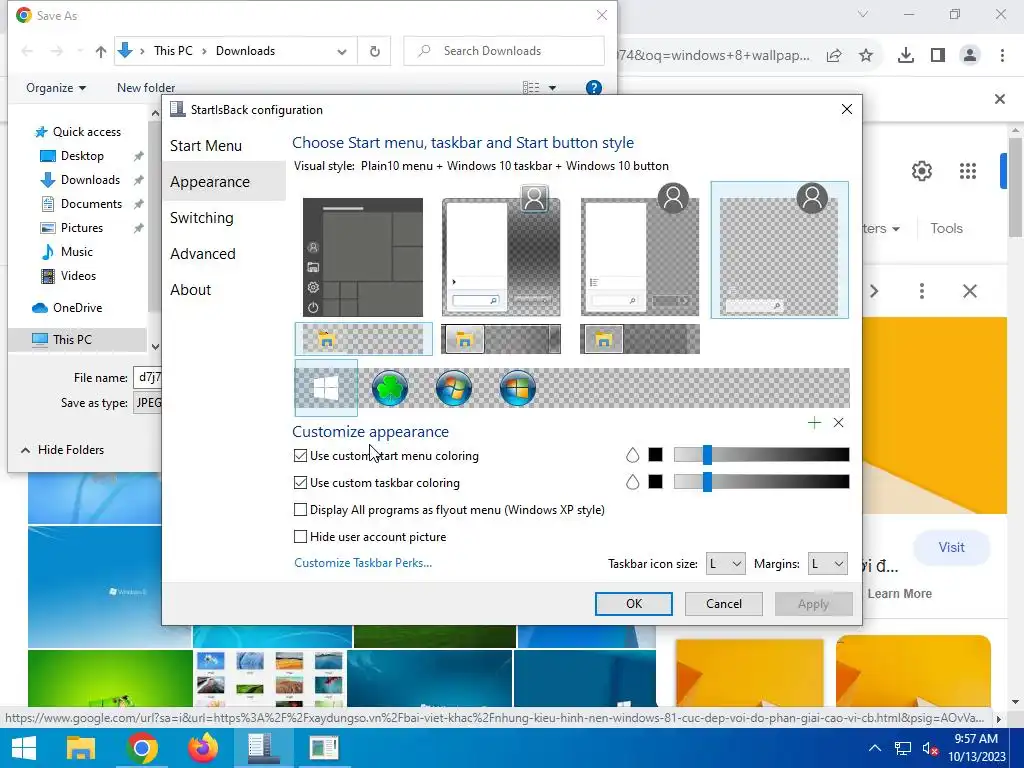Launch Firefox from the taskbar
The image size is (1024, 768).
coord(202,748)
